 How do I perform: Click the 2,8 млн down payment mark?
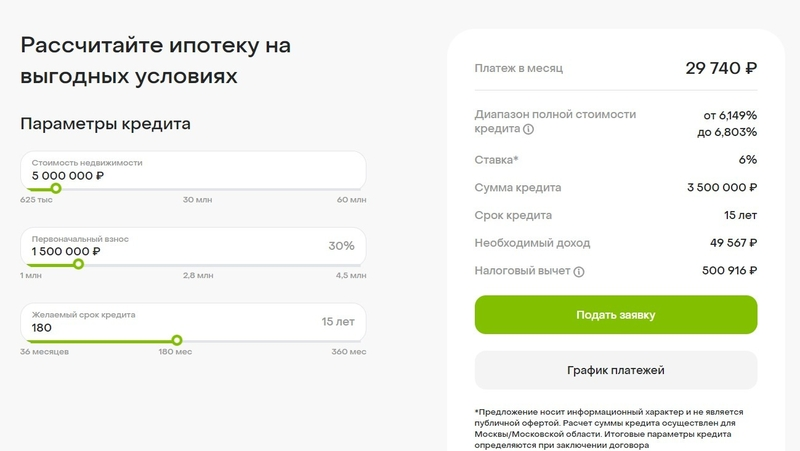click(197, 276)
